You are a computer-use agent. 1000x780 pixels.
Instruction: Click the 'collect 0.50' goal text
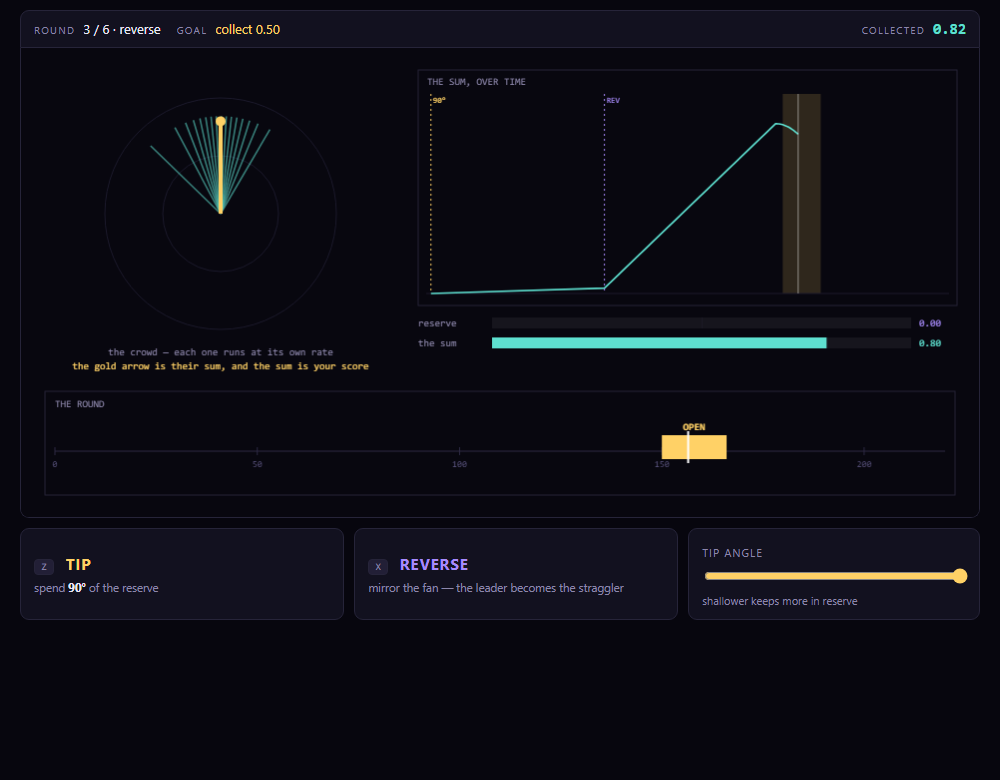click(x=247, y=30)
